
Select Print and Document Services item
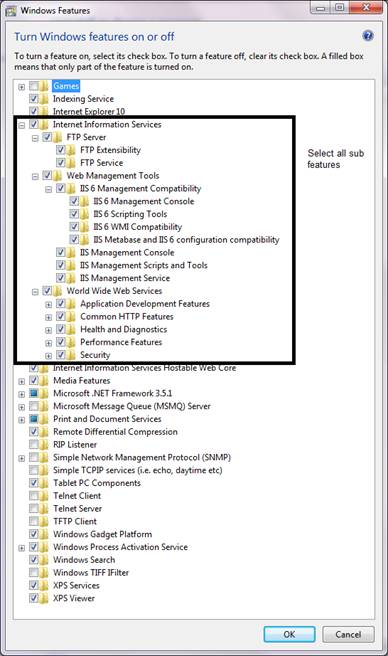(x=107, y=419)
